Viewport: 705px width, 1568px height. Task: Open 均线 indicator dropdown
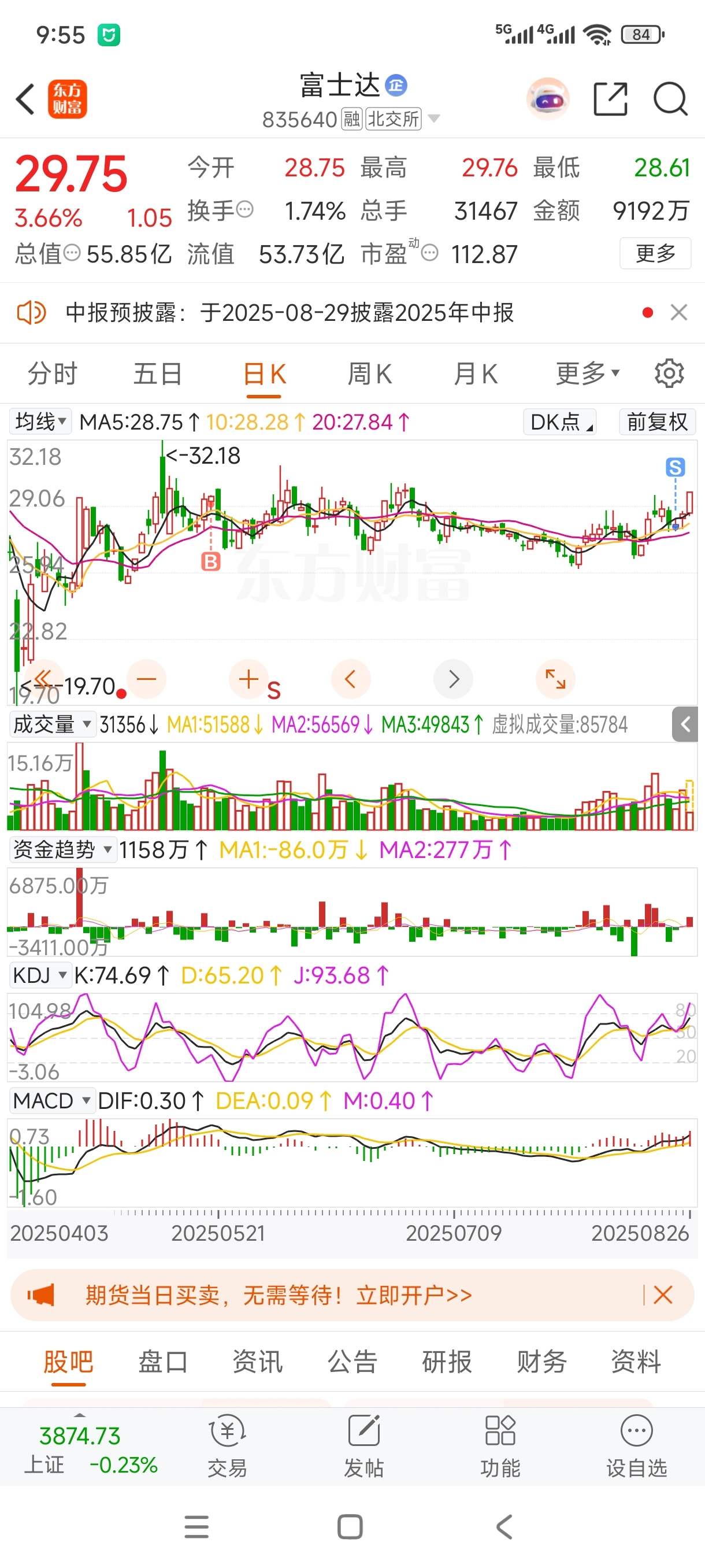(40, 421)
